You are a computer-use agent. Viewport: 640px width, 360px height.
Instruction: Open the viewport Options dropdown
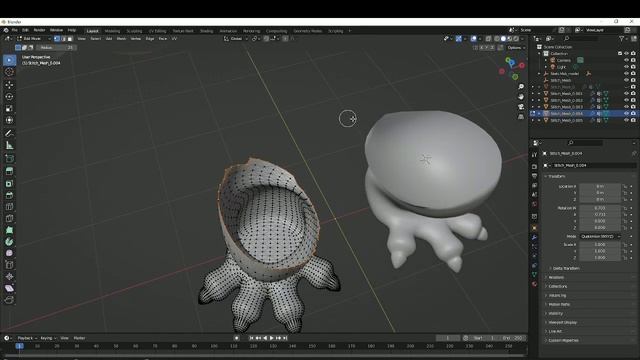pyautogui.click(x=516, y=47)
